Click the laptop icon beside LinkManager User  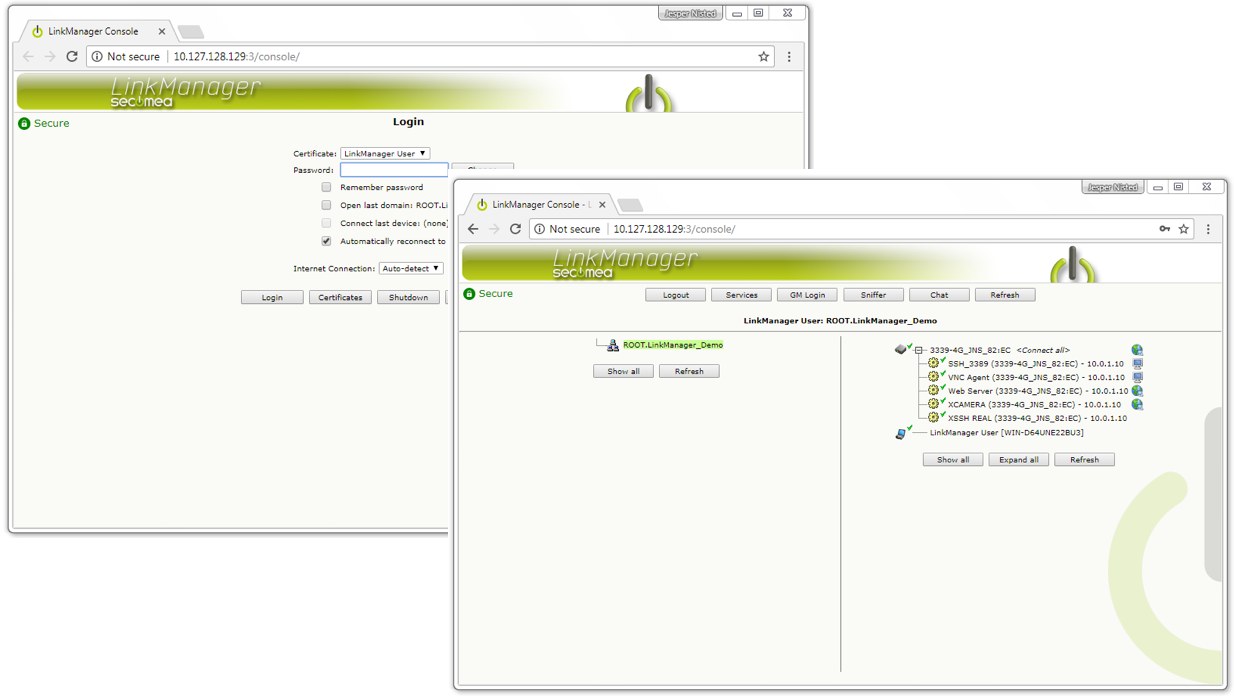902,433
